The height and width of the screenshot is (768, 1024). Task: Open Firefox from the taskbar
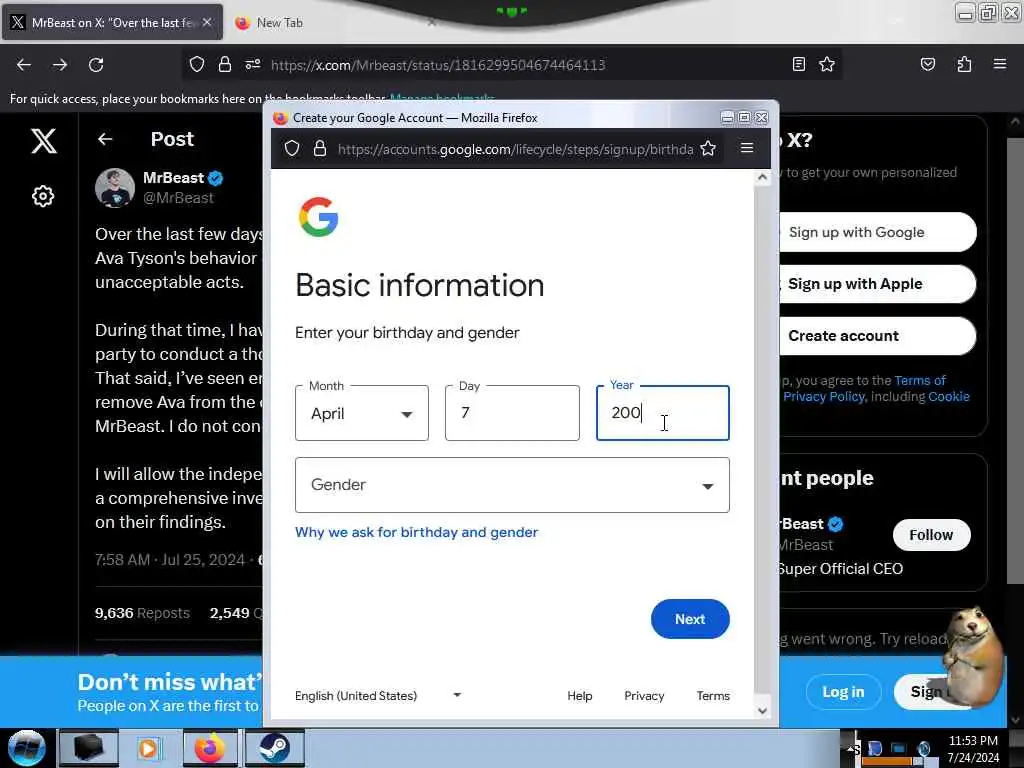(210, 748)
